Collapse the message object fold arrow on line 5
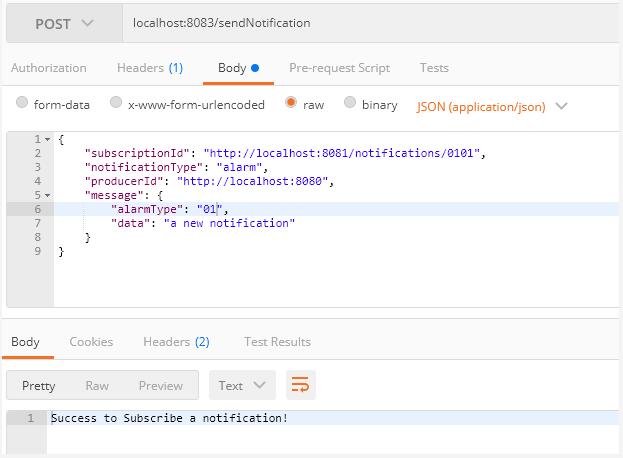This screenshot has height=458, width=623. tap(47, 195)
